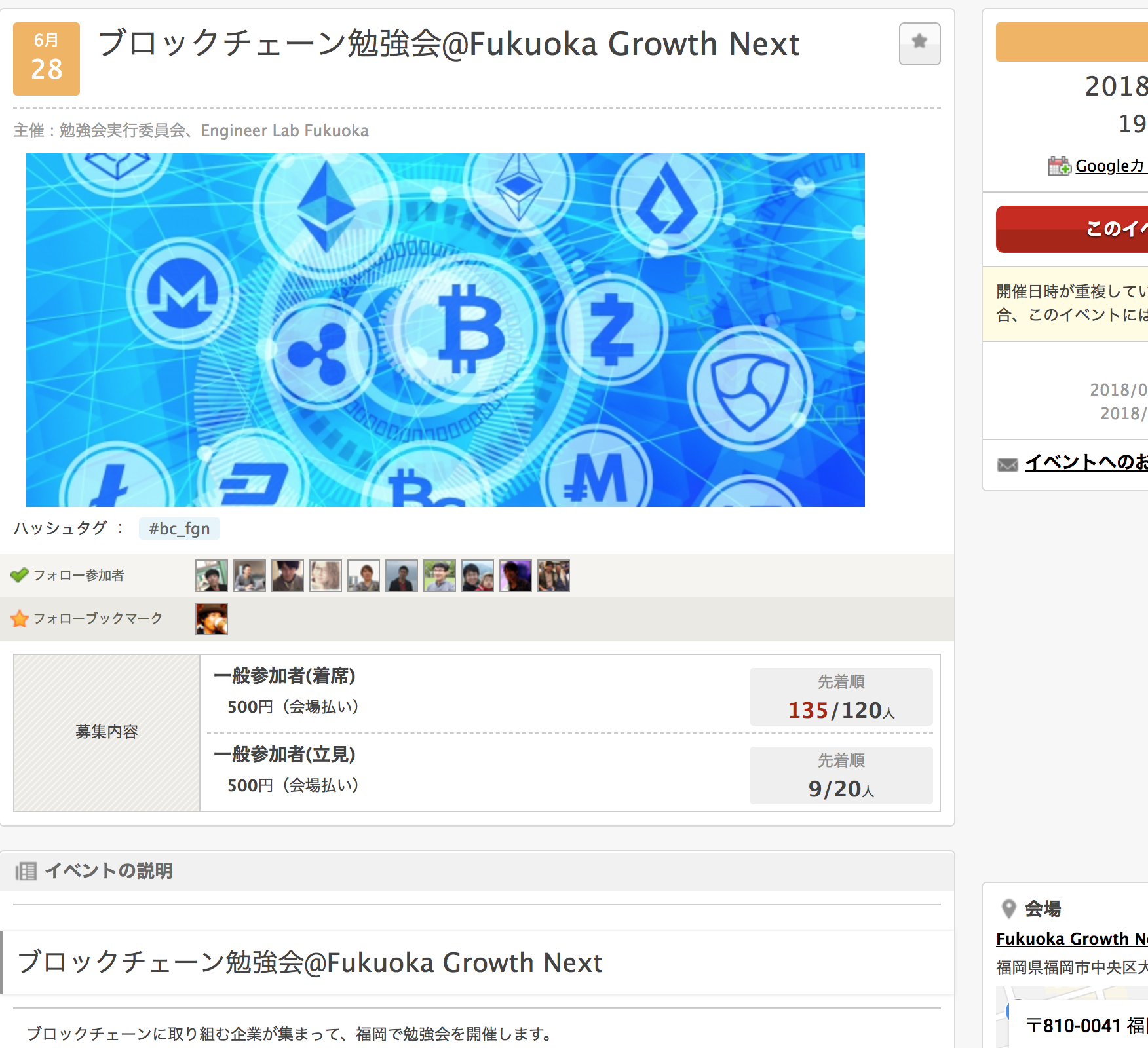
Task: Click the envelope inquiry icon
Action: pos(1007,464)
